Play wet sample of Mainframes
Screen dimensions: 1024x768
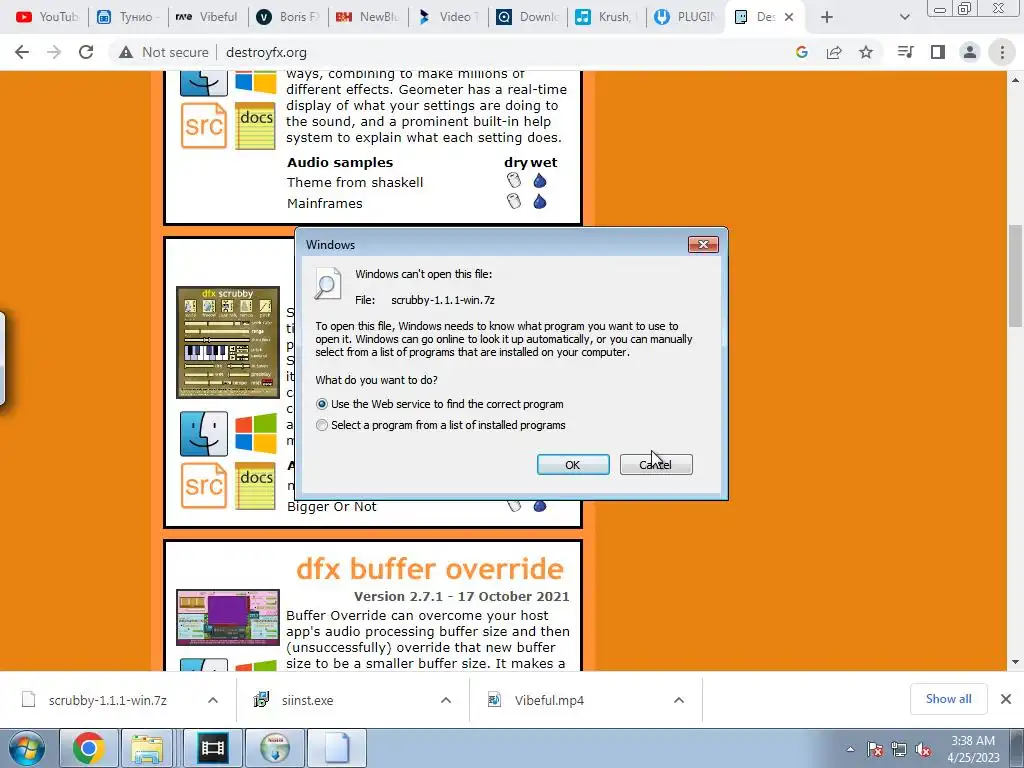click(x=539, y=202)
